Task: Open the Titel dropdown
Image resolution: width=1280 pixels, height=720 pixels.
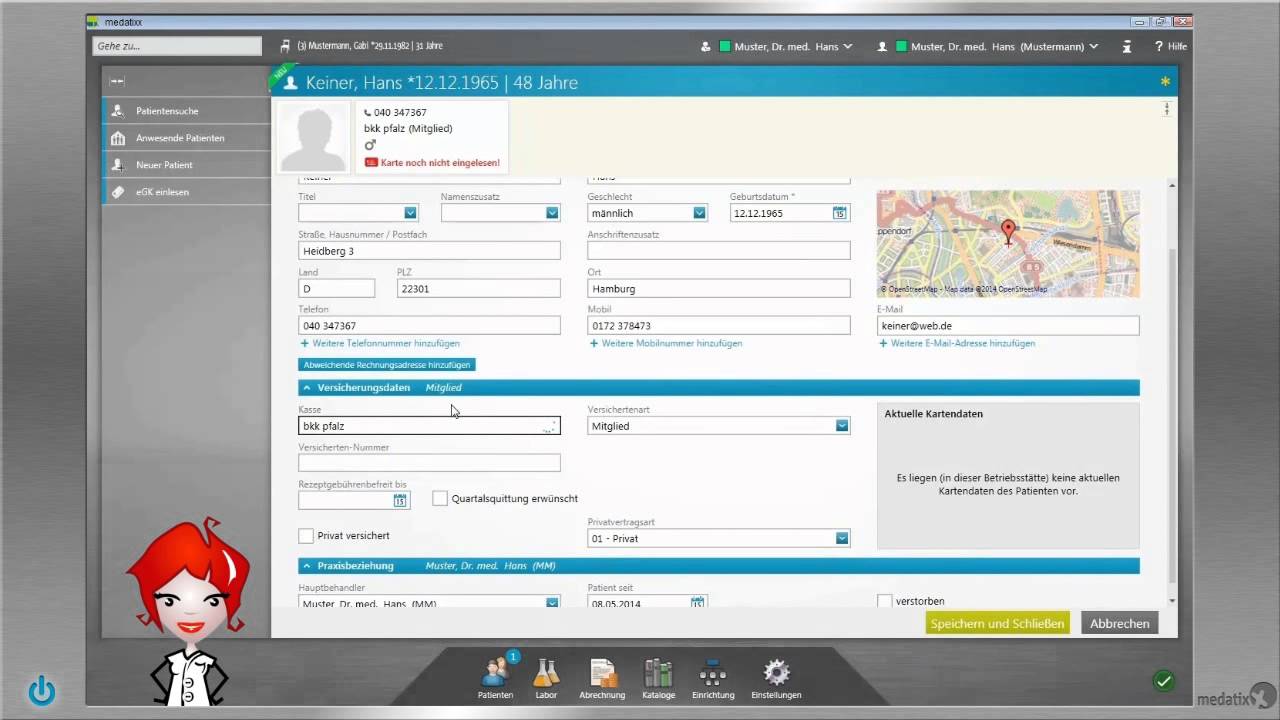Action: pos(410,213)
